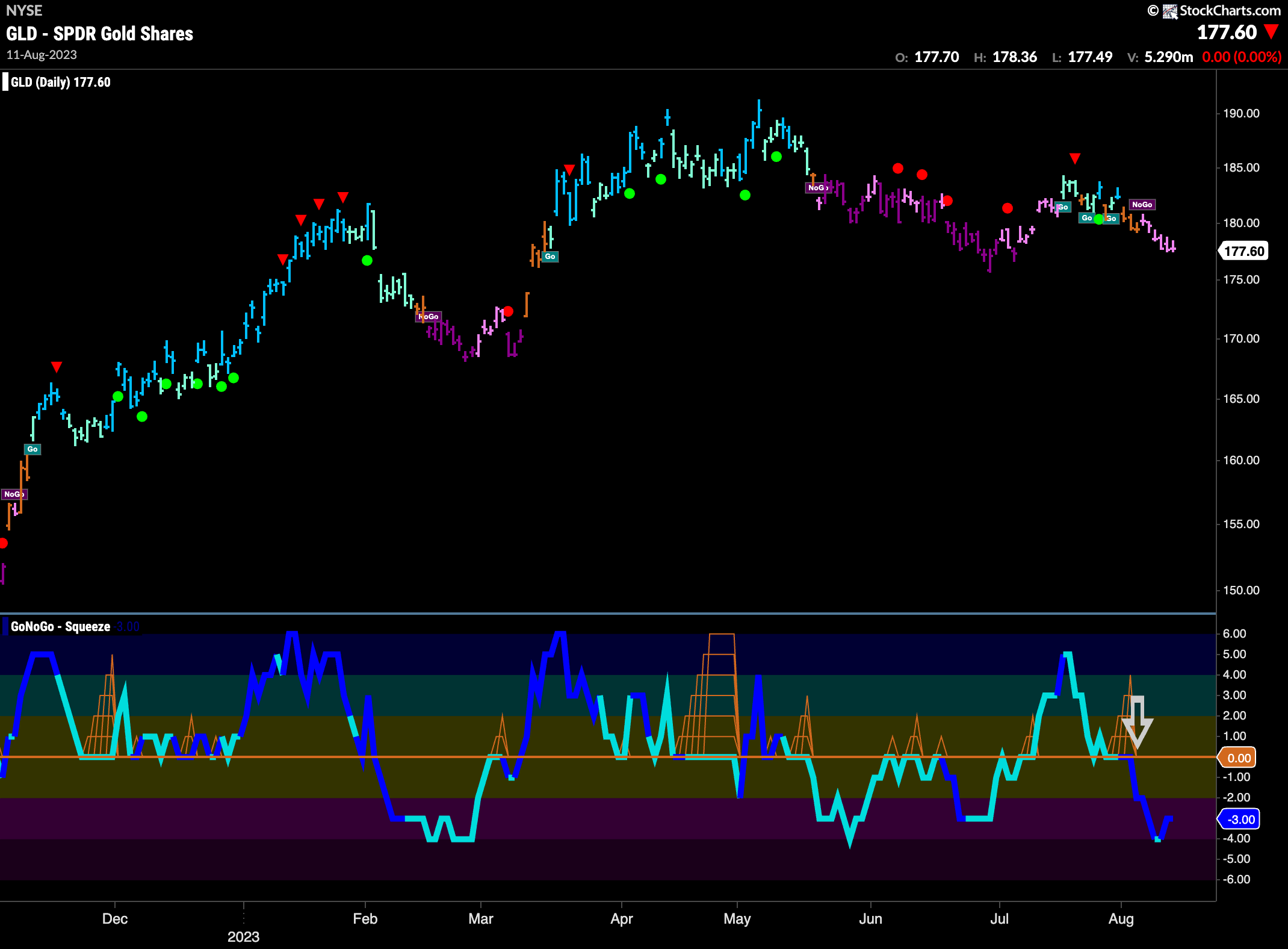Click the Aug label on time axis
This screenshot has height=949, width=1288.
click(1121, 919)
